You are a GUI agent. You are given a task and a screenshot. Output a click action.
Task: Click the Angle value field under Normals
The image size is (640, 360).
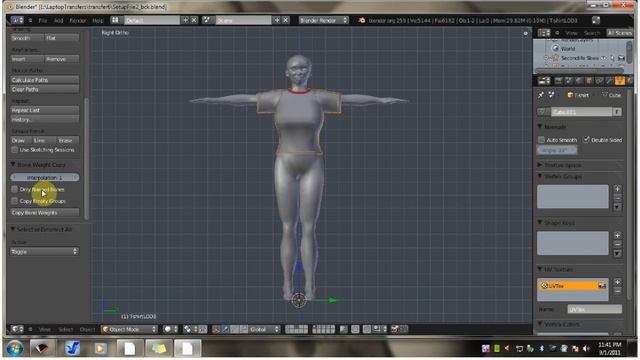(x=557, y=150)
